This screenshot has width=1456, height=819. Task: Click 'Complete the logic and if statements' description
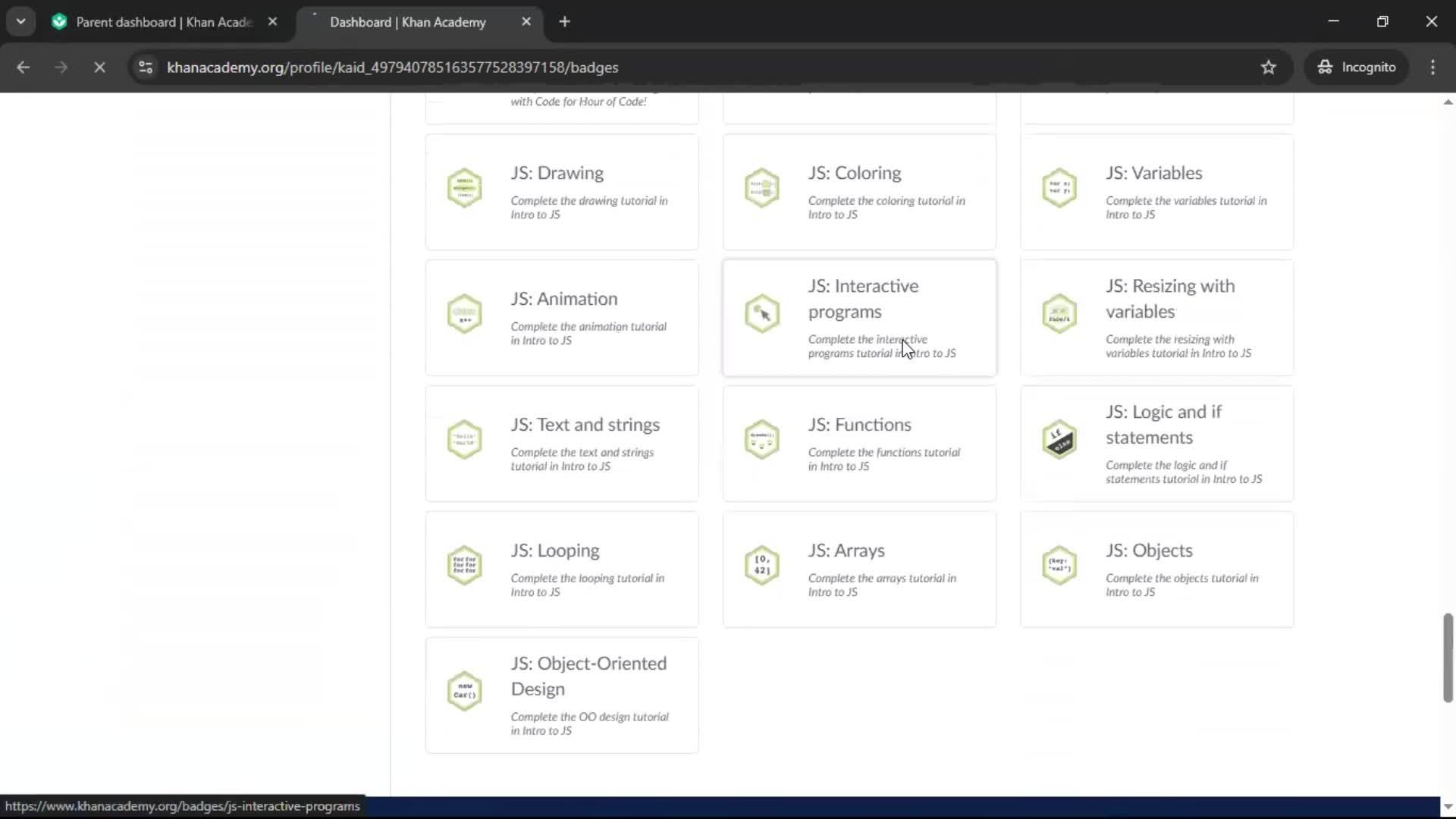coord(1184,472)
